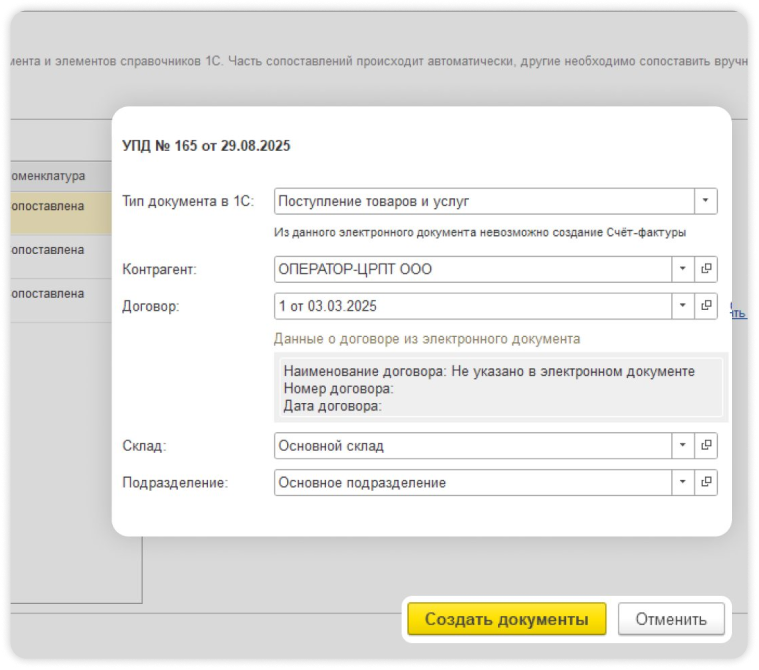Select the third сопоставлена table row
759x670 pixels.
[x=55, y=294]
